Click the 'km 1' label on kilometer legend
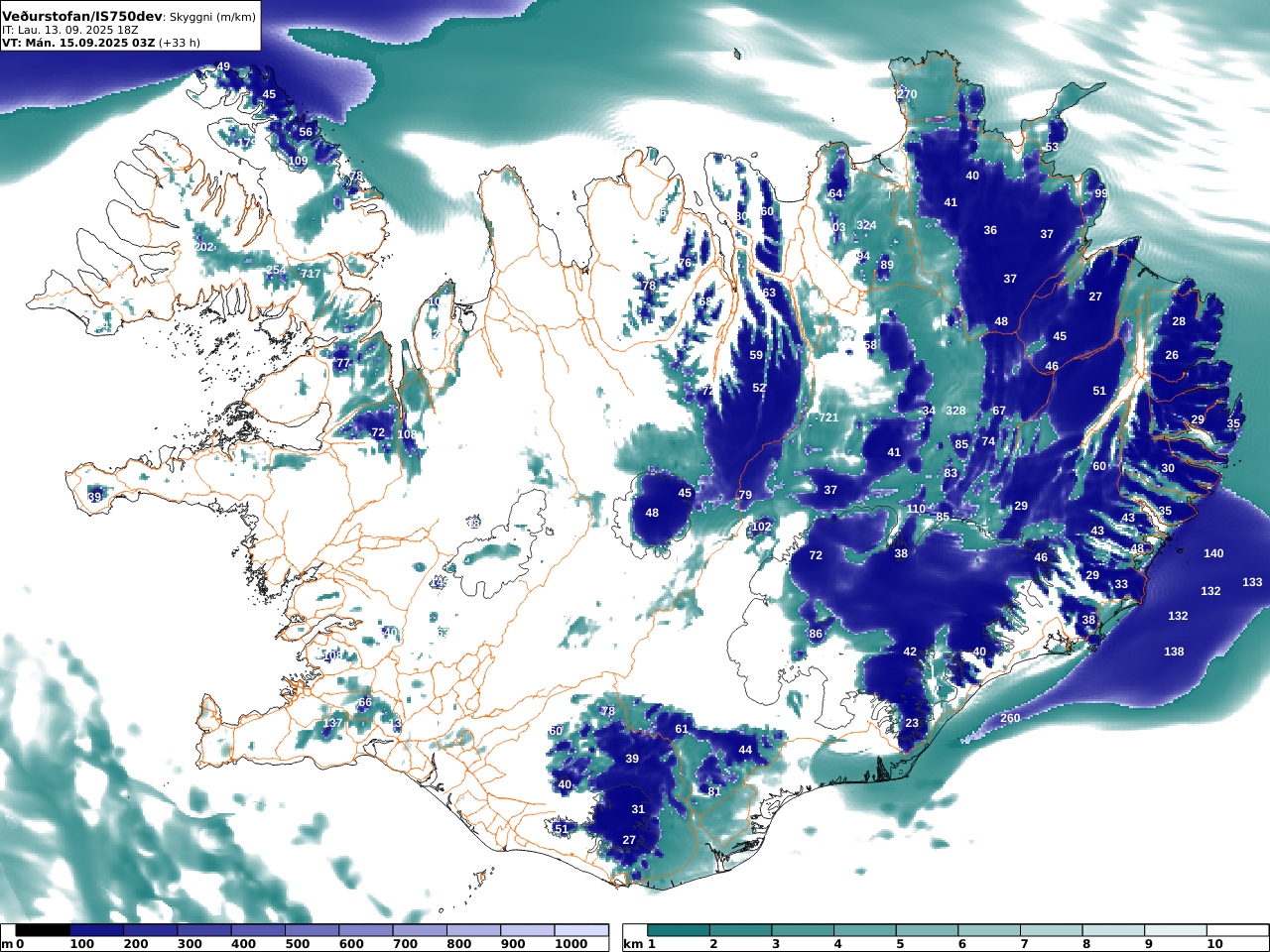1270x952 pixels. click(640, 944)
